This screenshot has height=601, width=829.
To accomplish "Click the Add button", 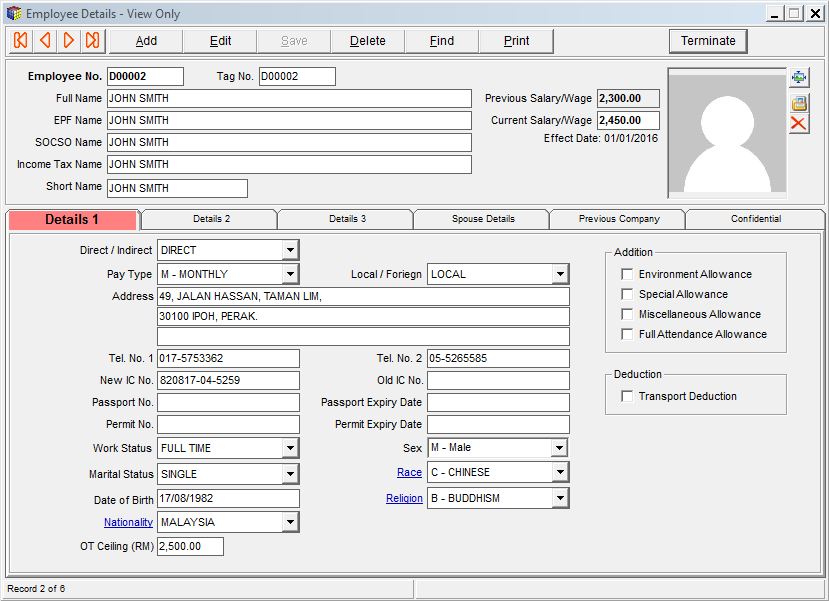I will coord(146,41).
